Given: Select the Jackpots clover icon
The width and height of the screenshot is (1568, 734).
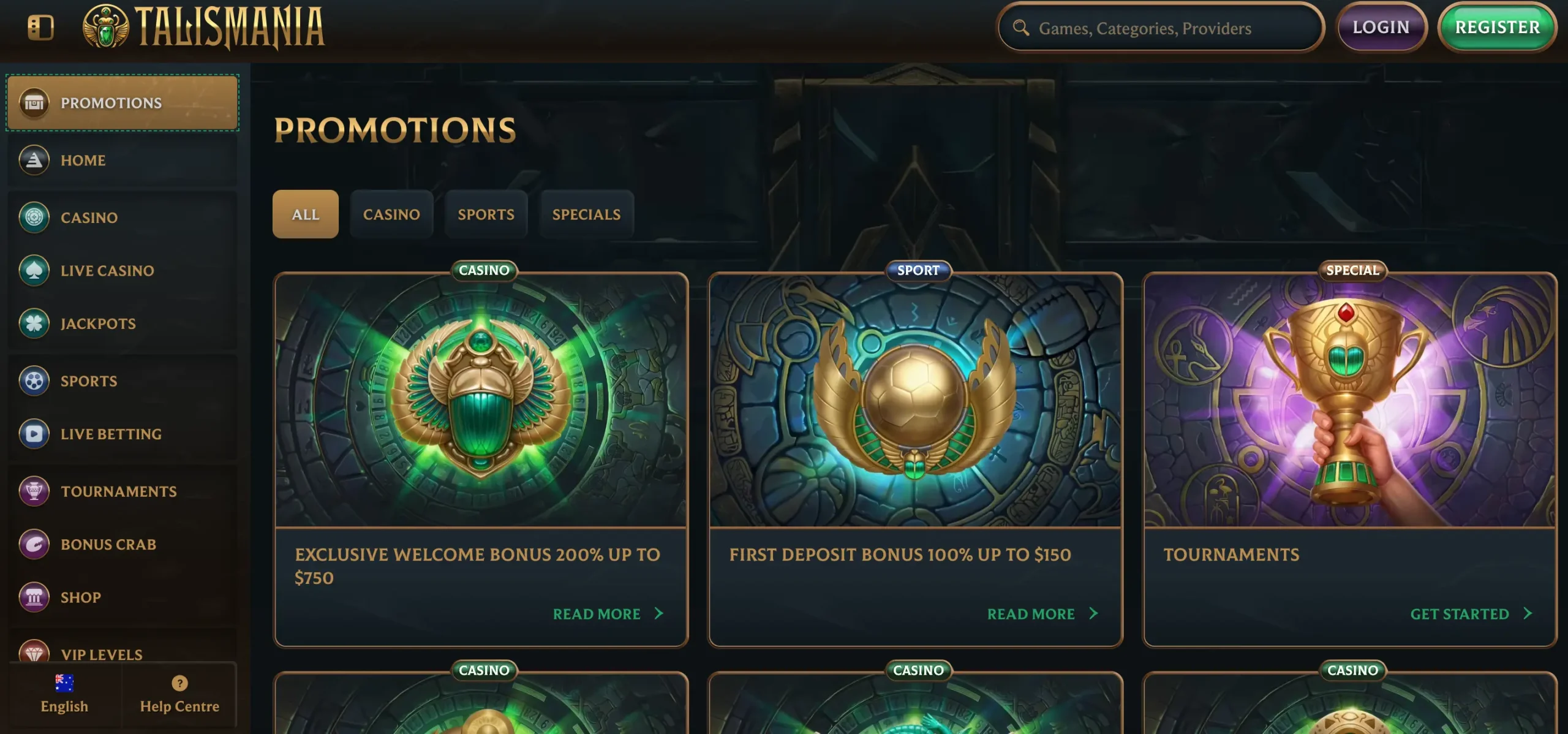Looking at the screenshot, I should [34, 323].
